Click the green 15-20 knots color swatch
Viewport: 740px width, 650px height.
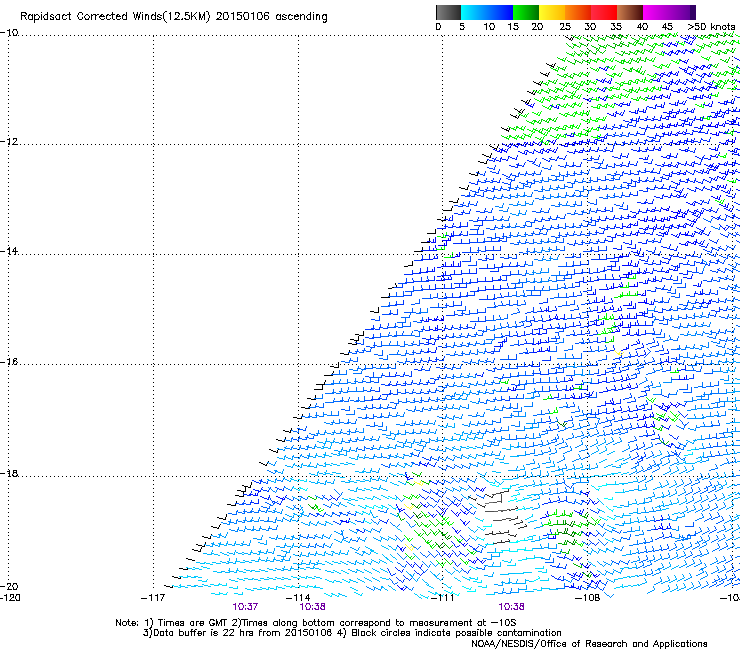[526, 12]
